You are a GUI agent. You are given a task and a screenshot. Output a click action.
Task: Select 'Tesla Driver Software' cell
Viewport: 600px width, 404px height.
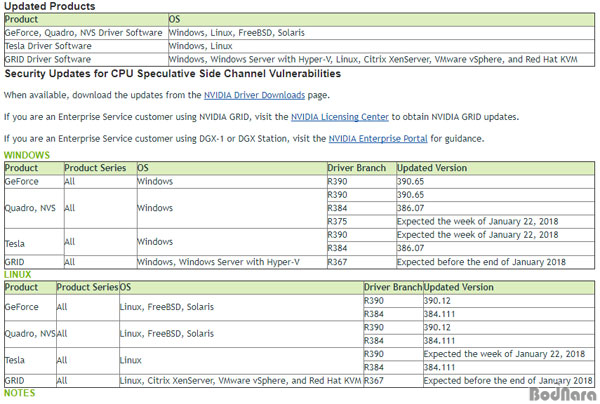pyautogui.click(x=86, y=46)
